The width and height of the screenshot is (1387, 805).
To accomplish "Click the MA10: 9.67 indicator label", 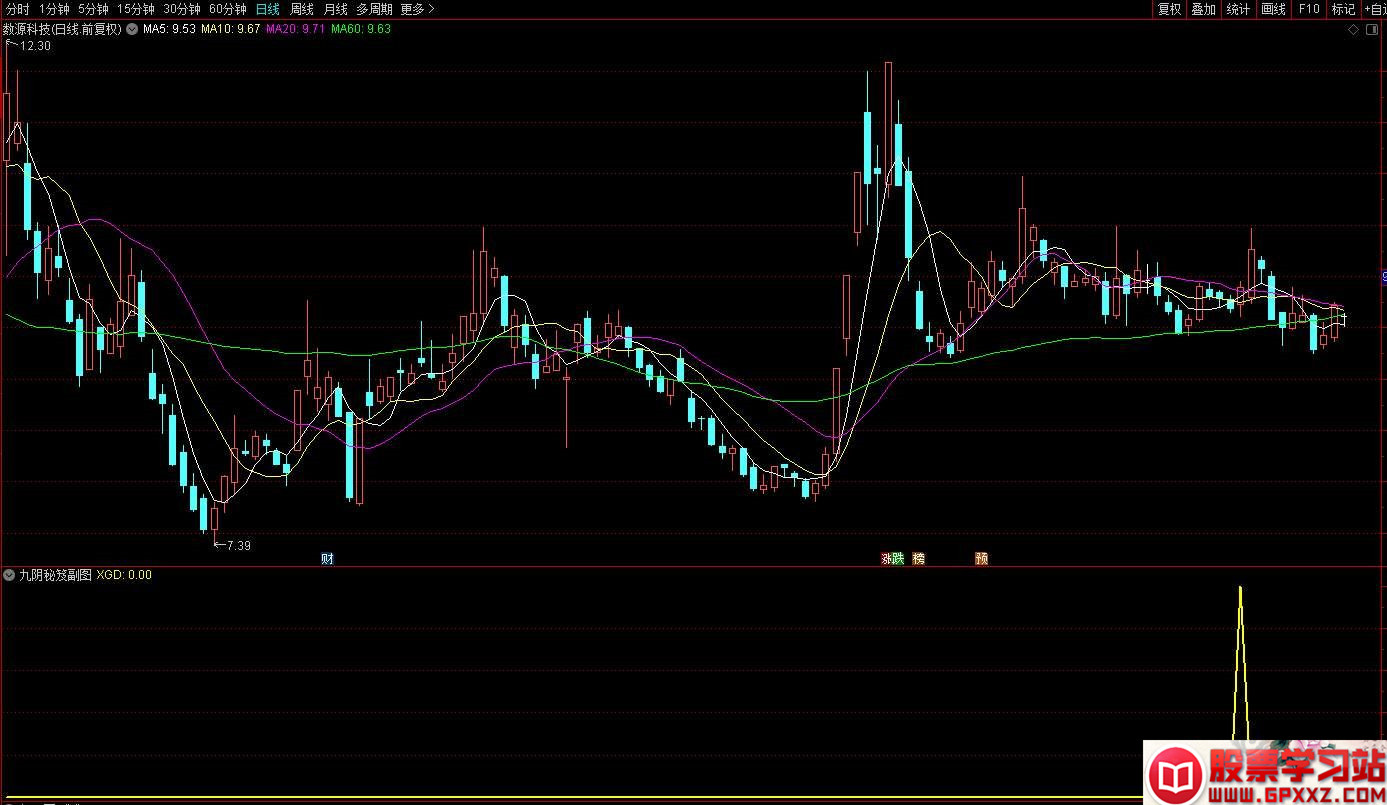I will click(x=231, y=29).
